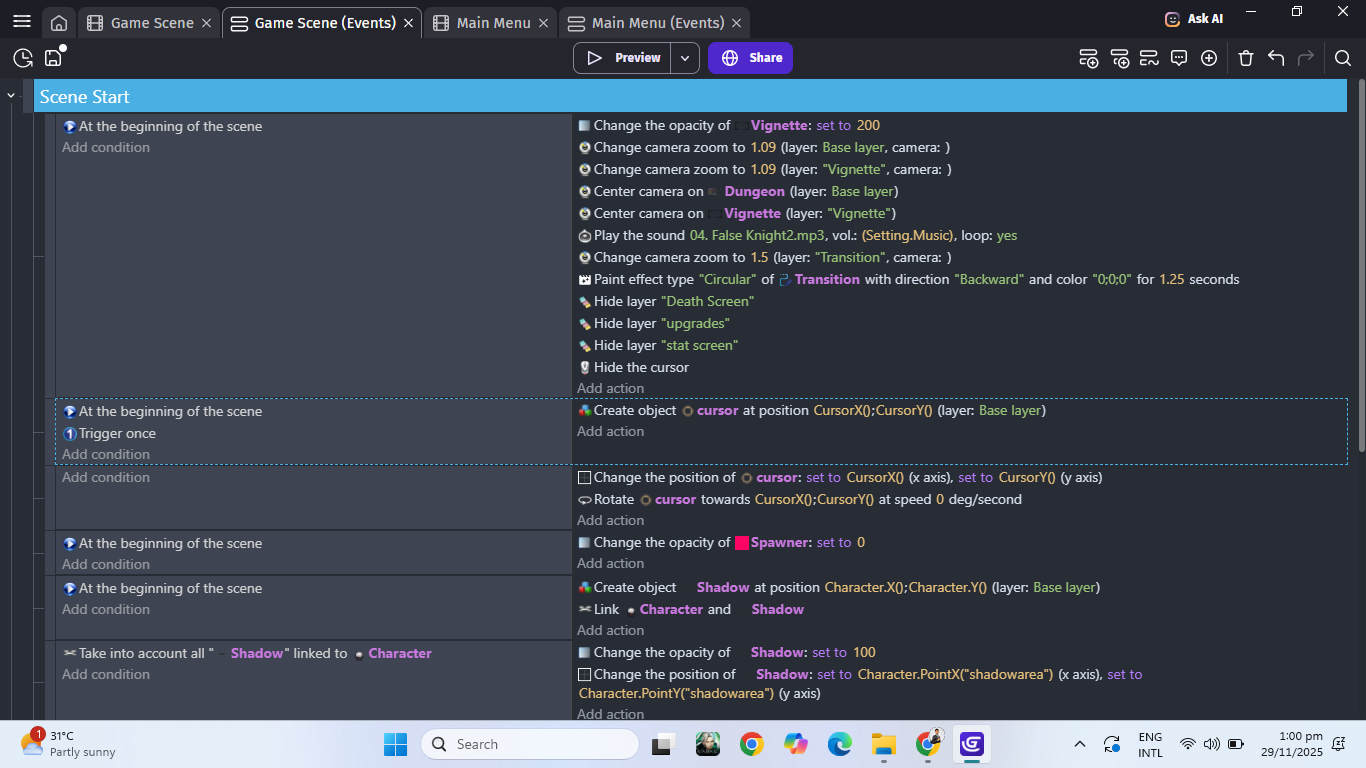Open the hamburger menu
This screenshot has height=768, width=1366.
point(22,22)
